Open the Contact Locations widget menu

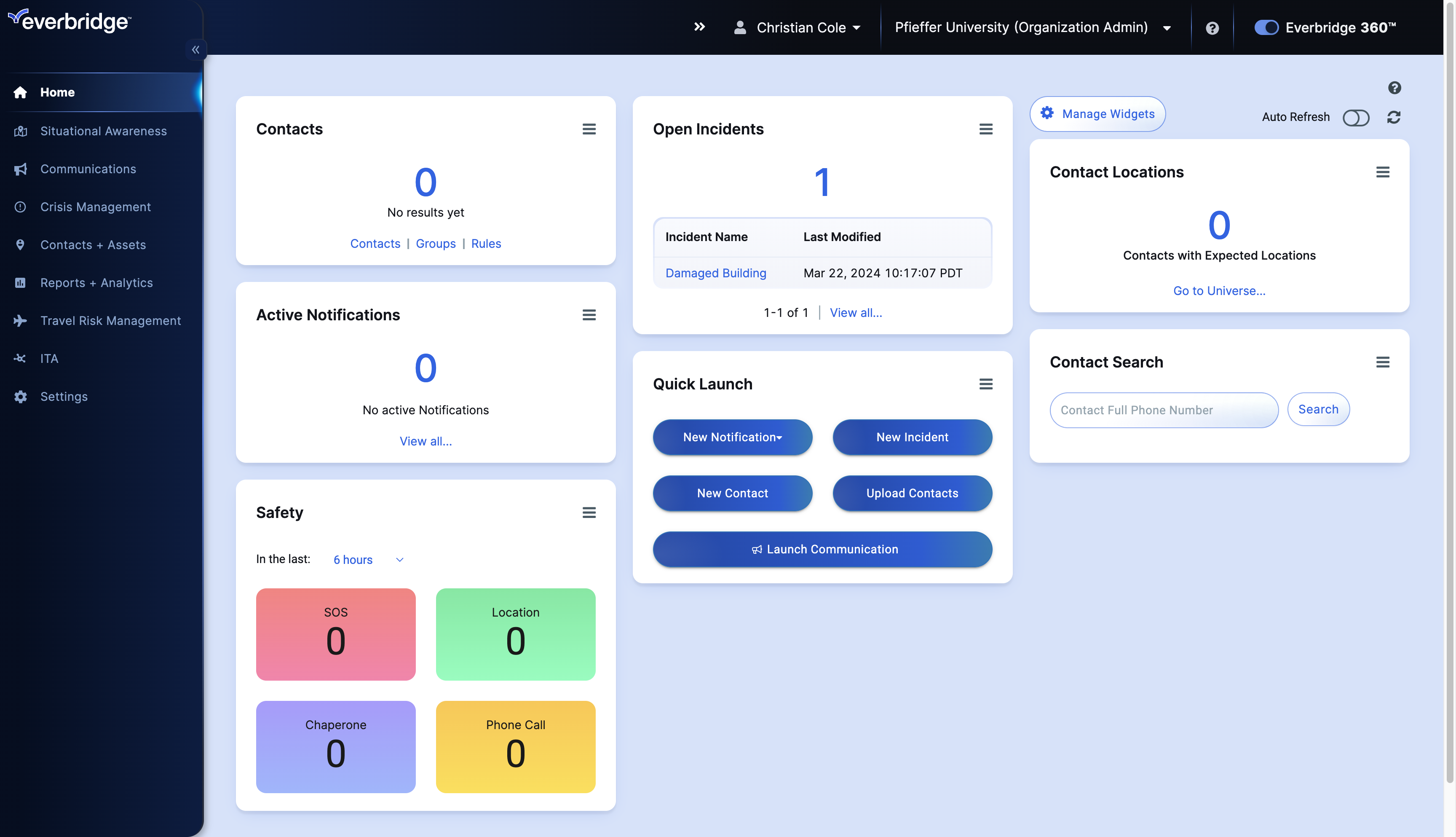pos(1383,172)
